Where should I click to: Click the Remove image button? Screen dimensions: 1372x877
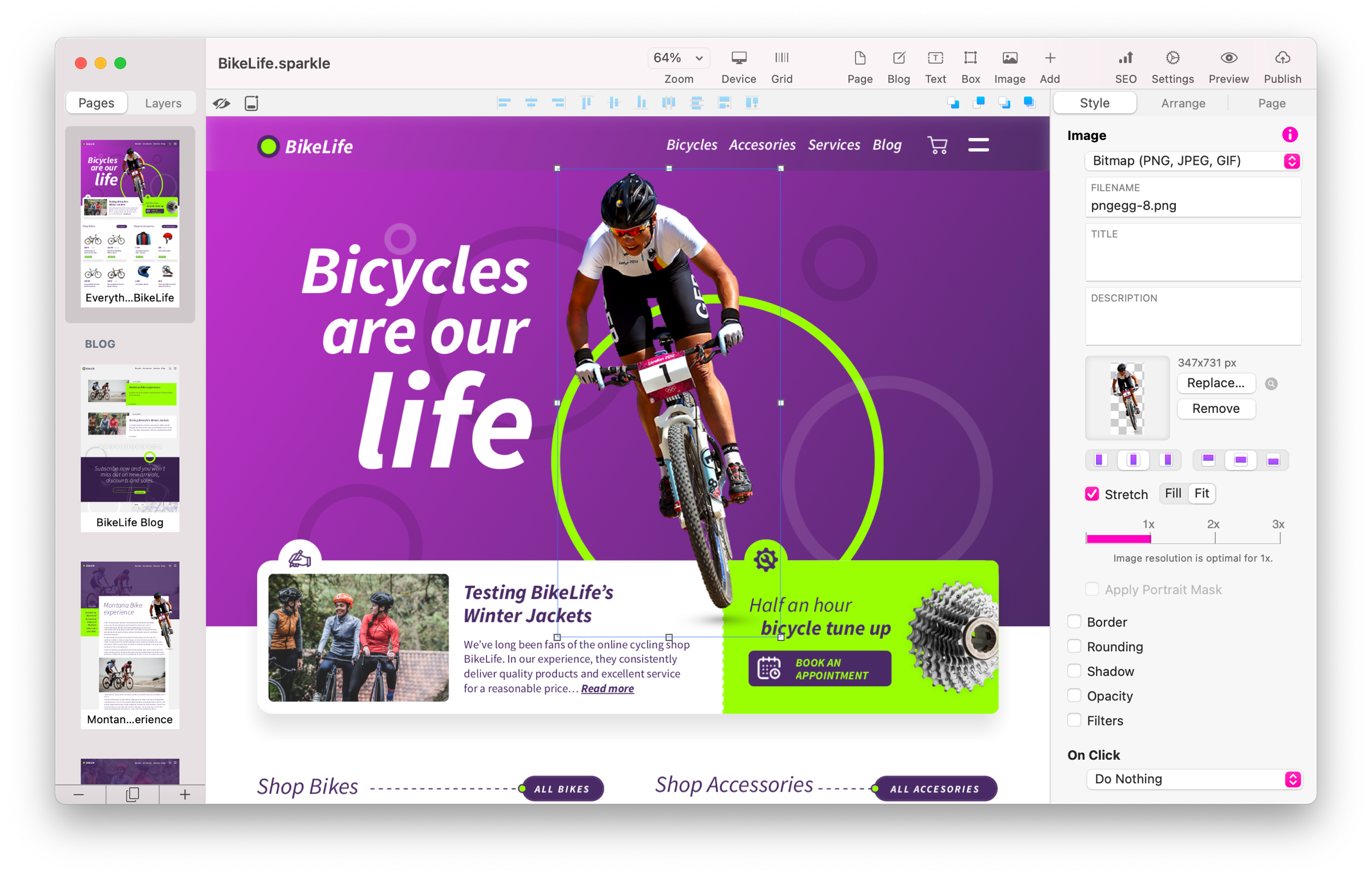click(1213, 408)
